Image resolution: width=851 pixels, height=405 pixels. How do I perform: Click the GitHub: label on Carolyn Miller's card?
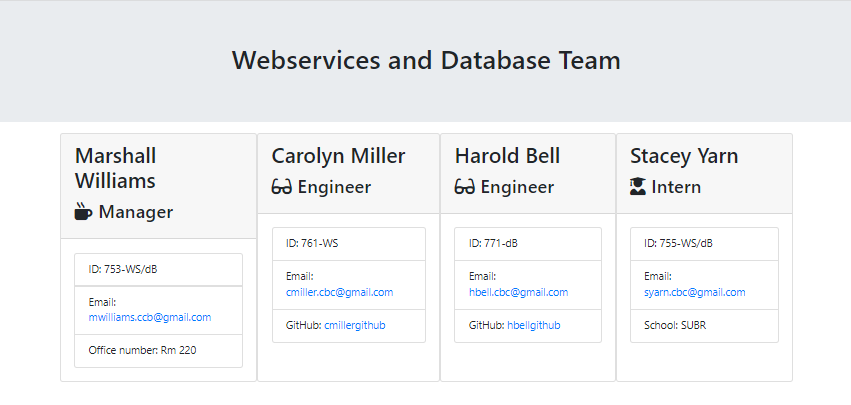click(x=303, y=325)
